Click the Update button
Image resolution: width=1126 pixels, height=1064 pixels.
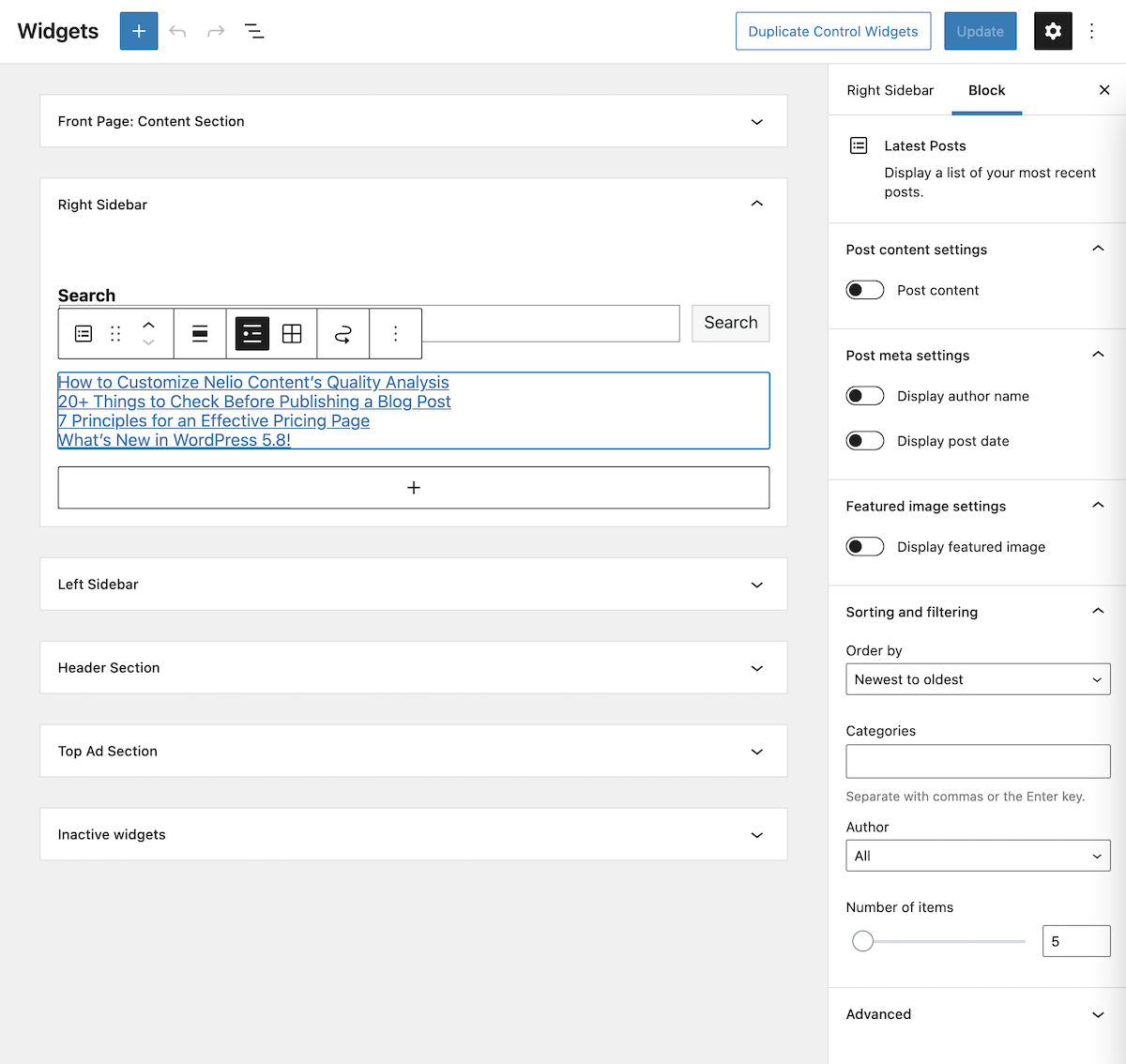pos(981,31)
